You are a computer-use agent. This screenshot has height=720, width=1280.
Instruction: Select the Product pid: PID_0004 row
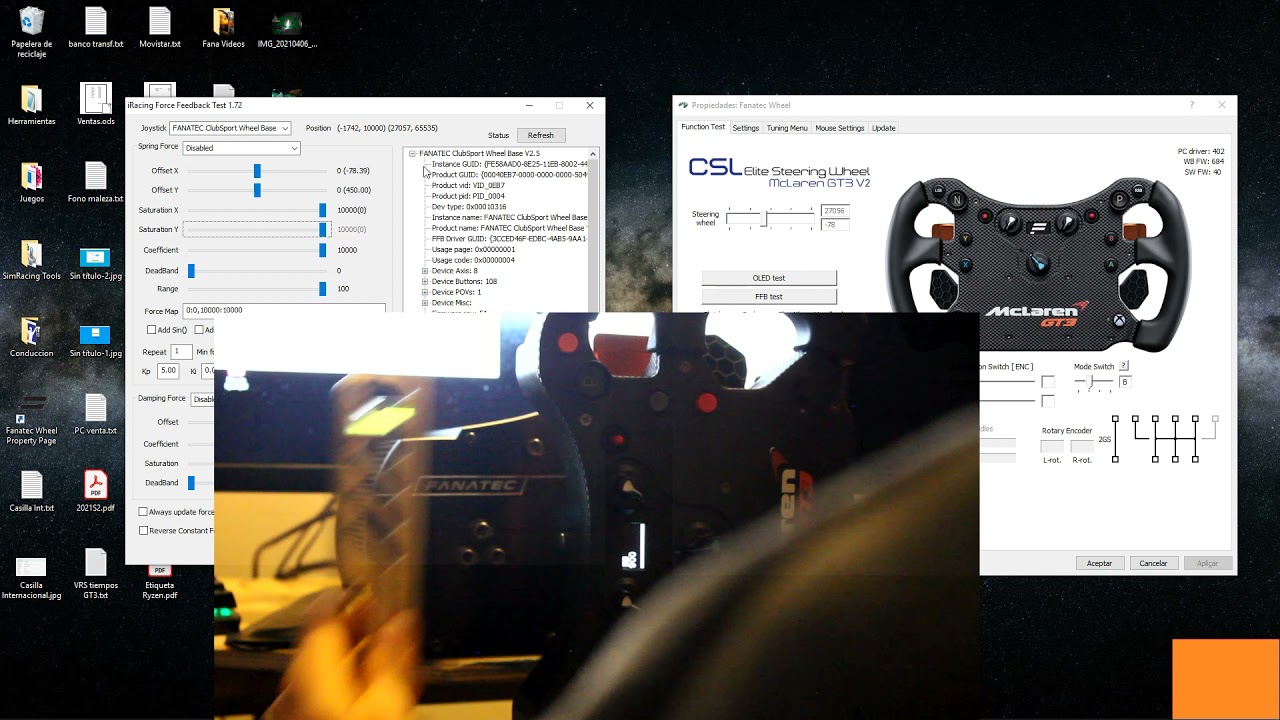pyautogui.click(x=468, y=196)
